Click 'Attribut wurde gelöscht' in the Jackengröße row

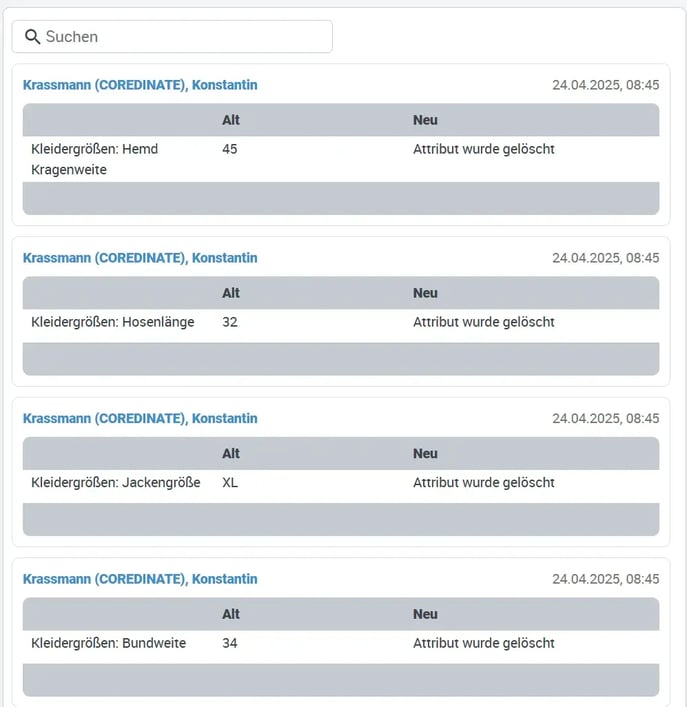(483, 483)
